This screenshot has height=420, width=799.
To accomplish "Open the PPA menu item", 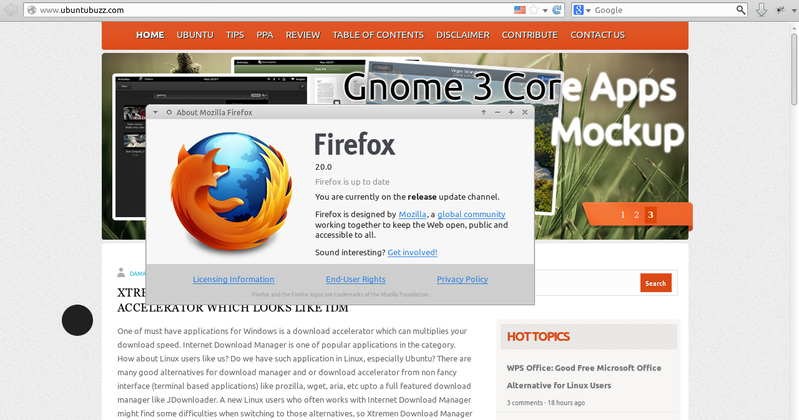I will click(264, 35).
